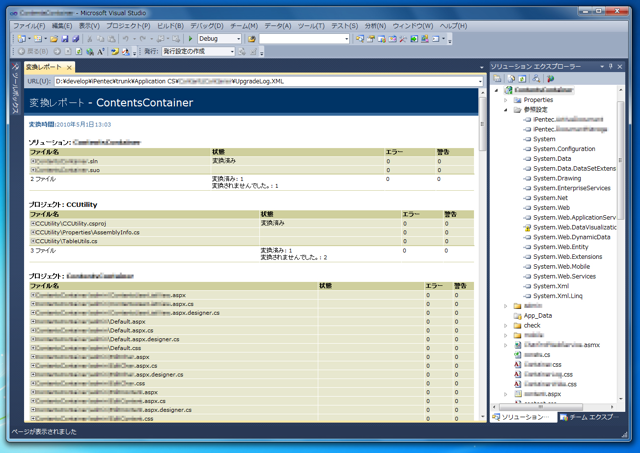Open Solution Explorer window position dropdown arrow
This screenshot has height=453, width=640.
pos(602,66)
